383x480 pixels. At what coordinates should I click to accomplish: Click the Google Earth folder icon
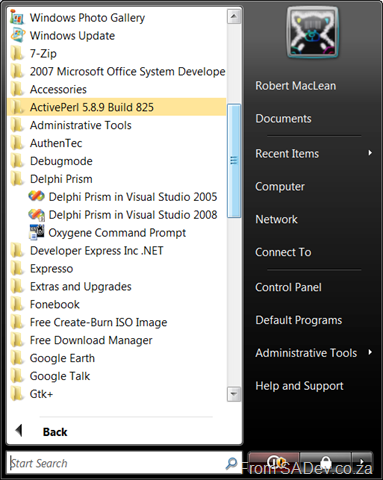tap(17, 358)
